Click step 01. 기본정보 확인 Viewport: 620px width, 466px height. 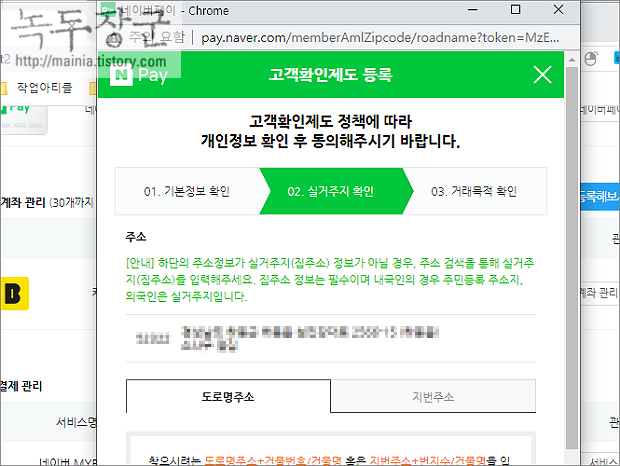(x=187, y=191)
